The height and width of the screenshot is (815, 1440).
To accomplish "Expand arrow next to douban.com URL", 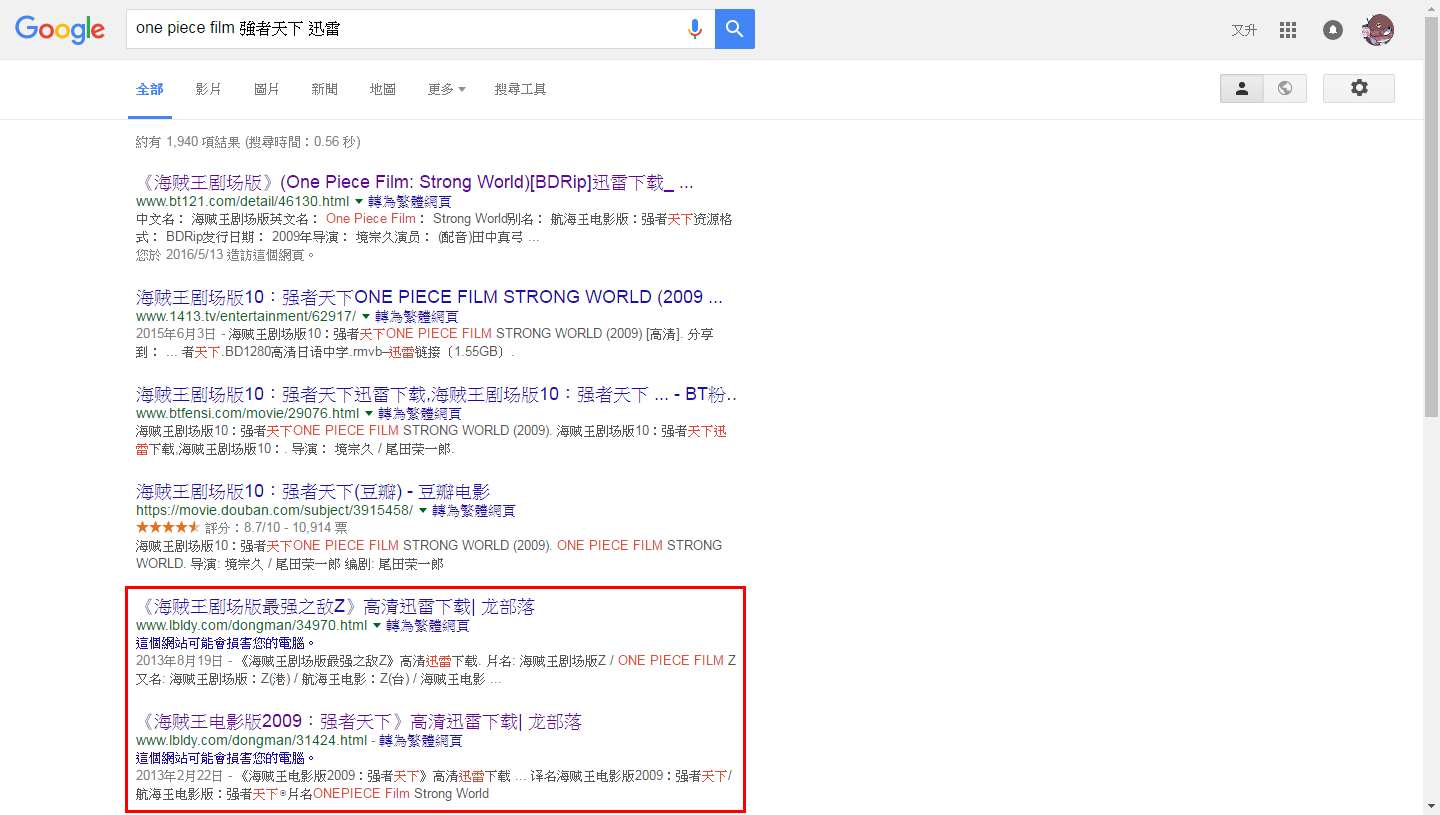I will pos(423,511).
